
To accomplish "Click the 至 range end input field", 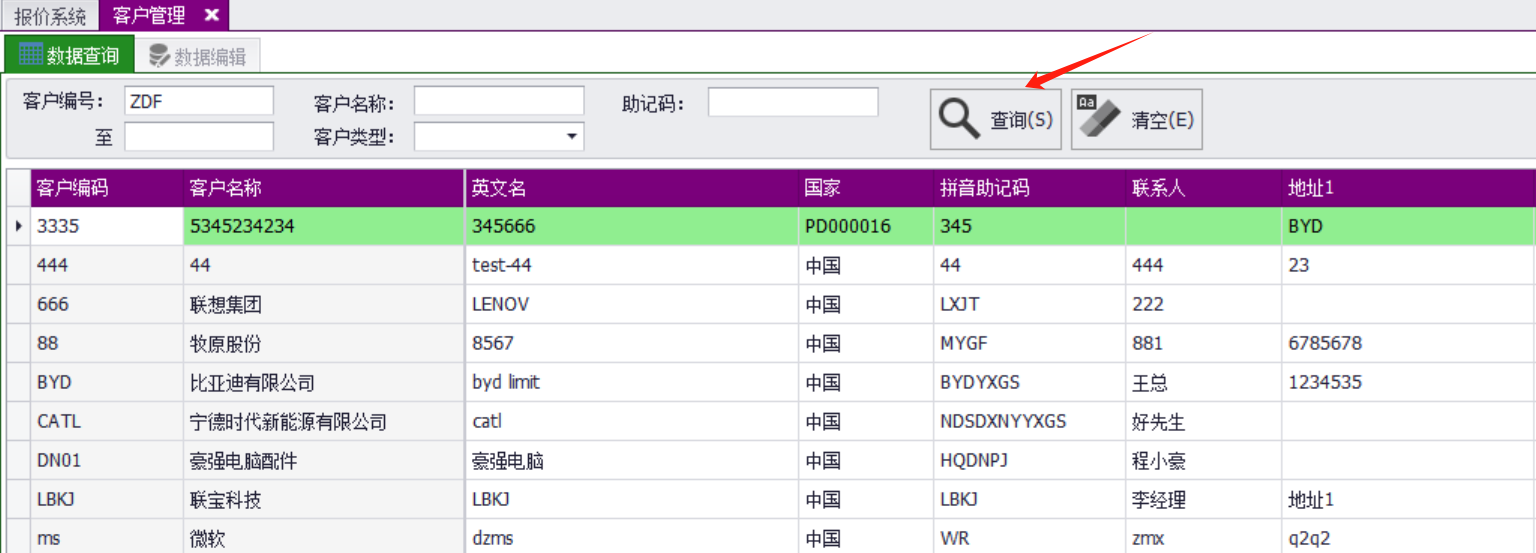I will coord(198,137).
